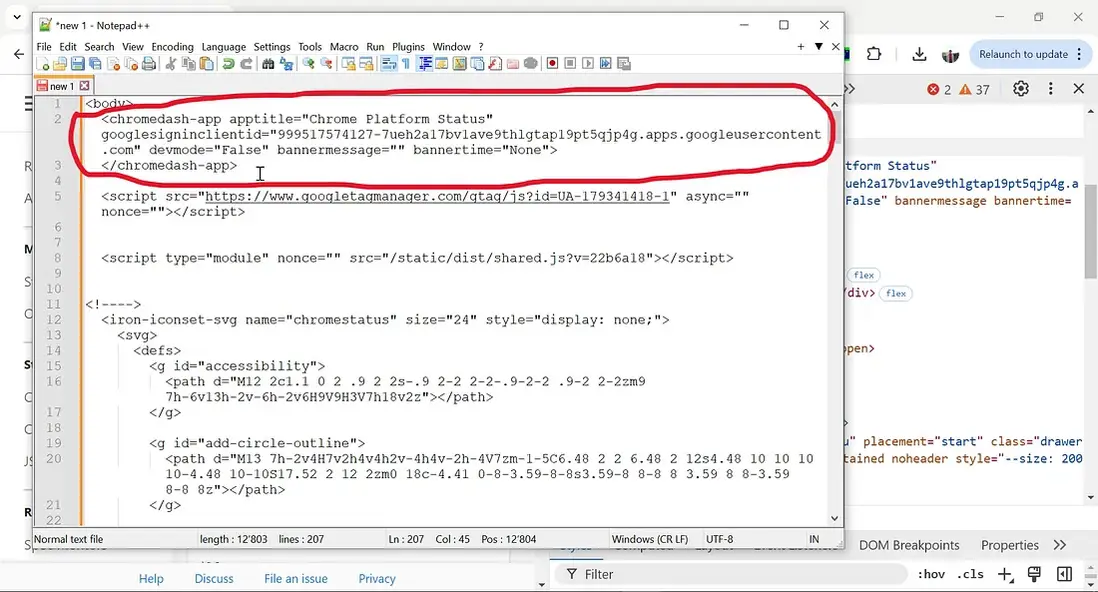1098x592 pixels.
Task: Print the document using the printer icon
Action: [148, 64]
